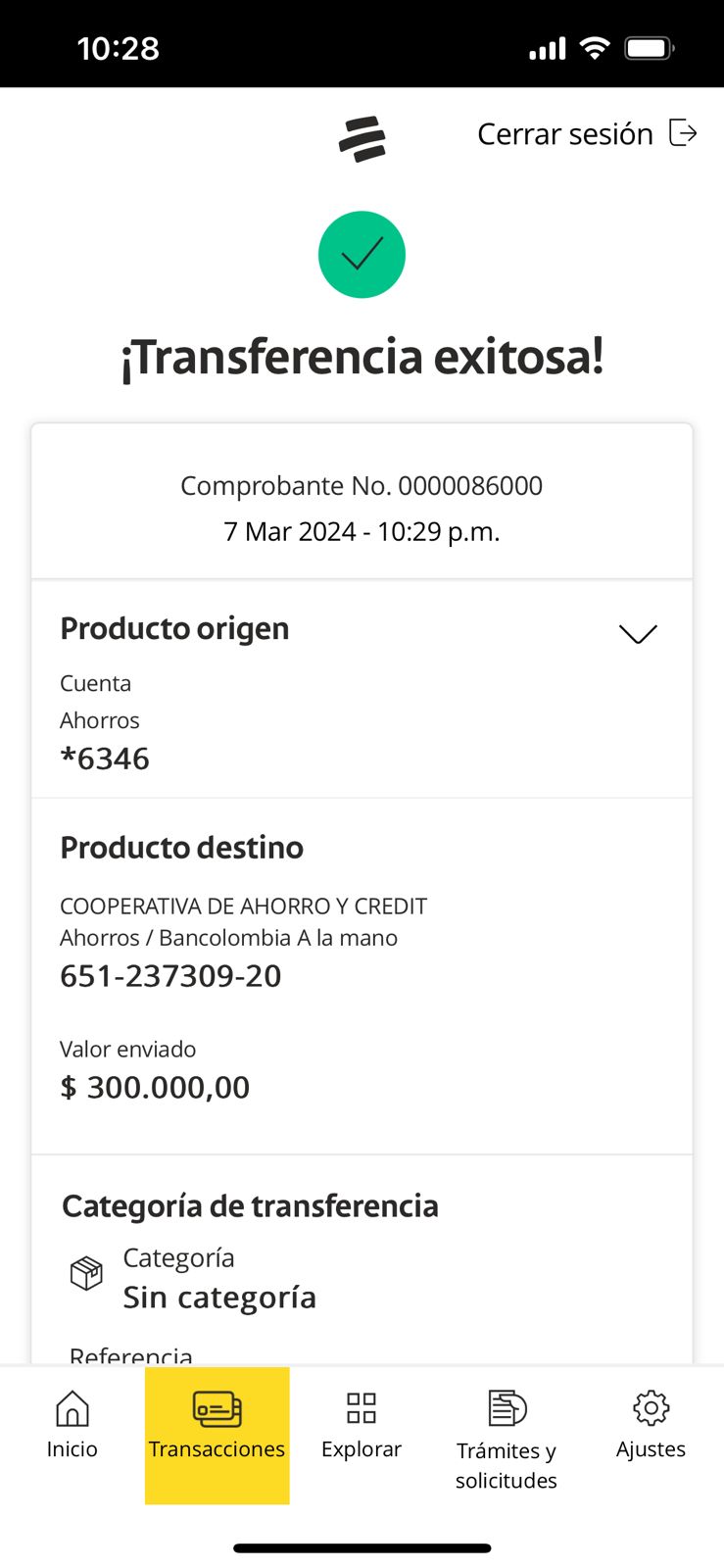Go to the Inicio tab label
Viewport: 724px width, 1568px height.
[72, 1449]
